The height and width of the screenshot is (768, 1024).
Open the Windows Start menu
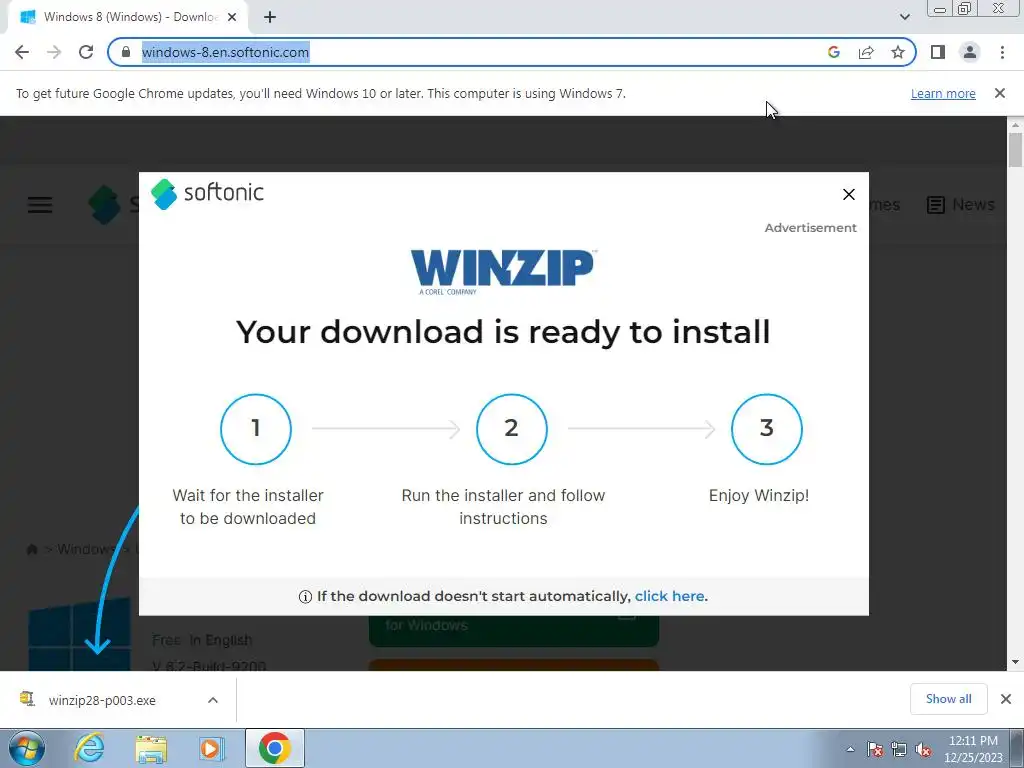pos(27,748)
